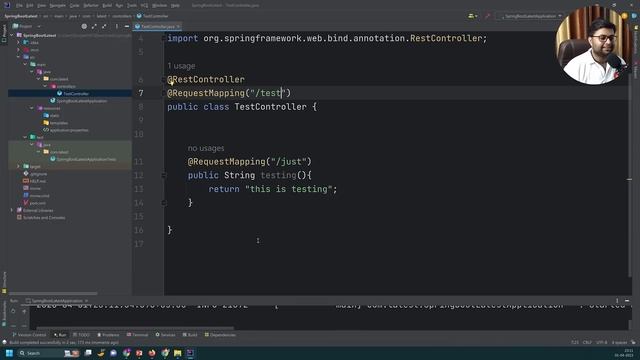Open File Explorer from the taskbar
The height and width of the screenshot is (360, 640).
178,353
